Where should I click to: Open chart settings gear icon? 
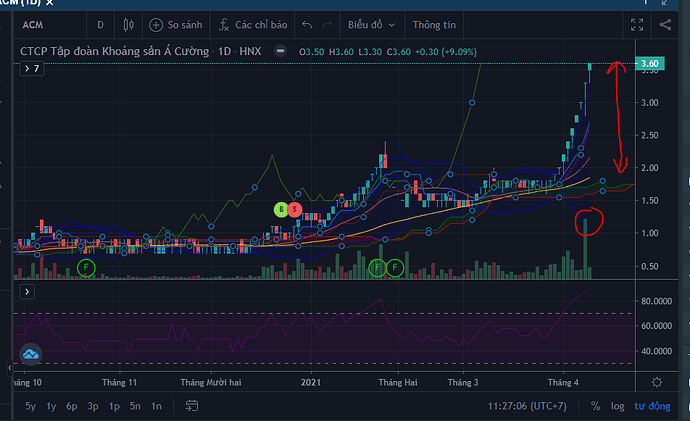pos(657,382)
